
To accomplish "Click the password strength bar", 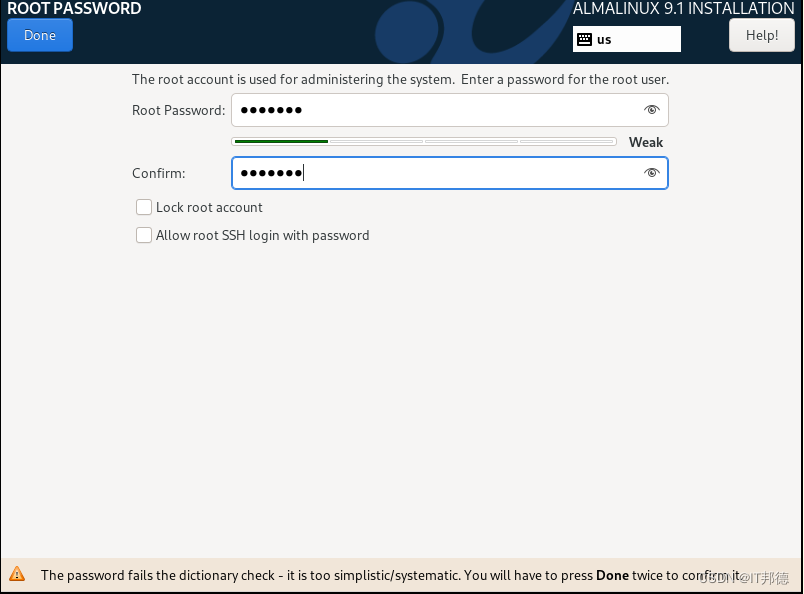I will click(x=424, y=142).
